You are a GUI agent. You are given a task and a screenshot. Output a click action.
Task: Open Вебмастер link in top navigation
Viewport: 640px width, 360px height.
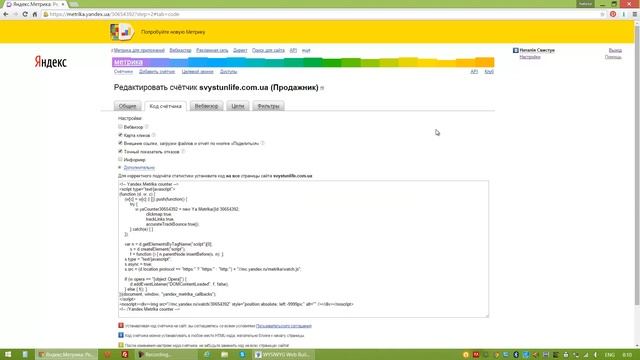[180, 50]
